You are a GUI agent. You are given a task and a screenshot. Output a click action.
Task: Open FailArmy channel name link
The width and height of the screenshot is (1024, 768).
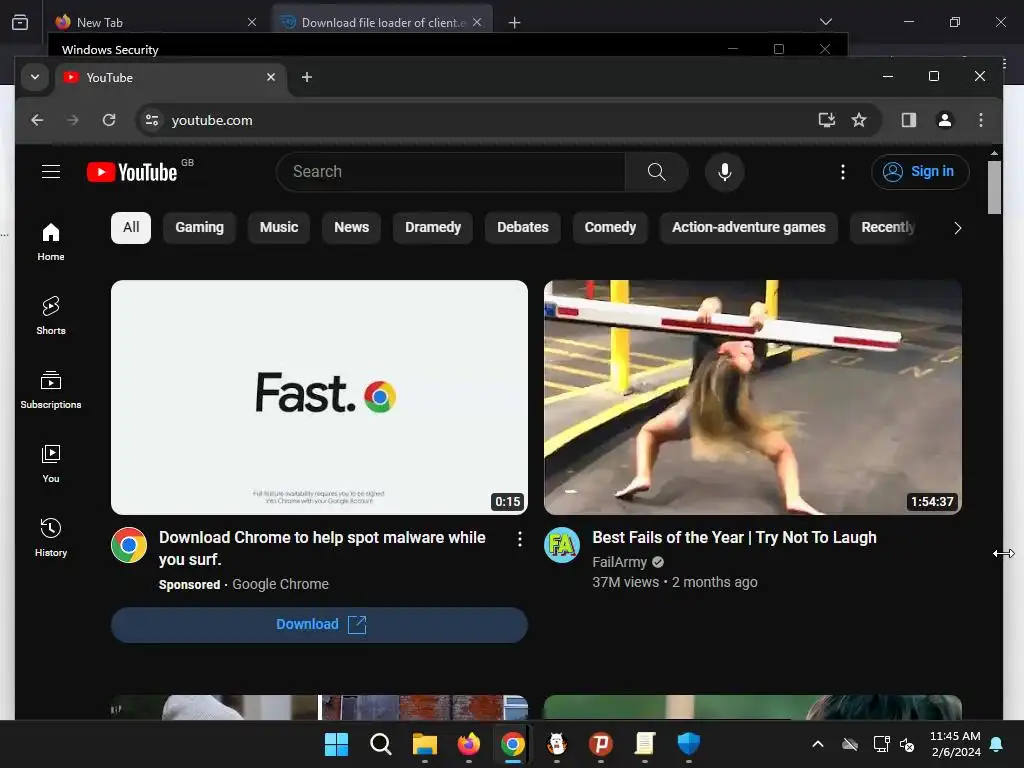[619, 562]
